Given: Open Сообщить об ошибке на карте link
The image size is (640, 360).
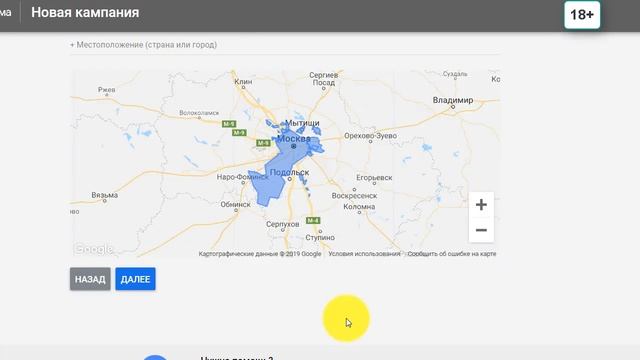Looking at the screenshot, I should [x=452, y=254].
